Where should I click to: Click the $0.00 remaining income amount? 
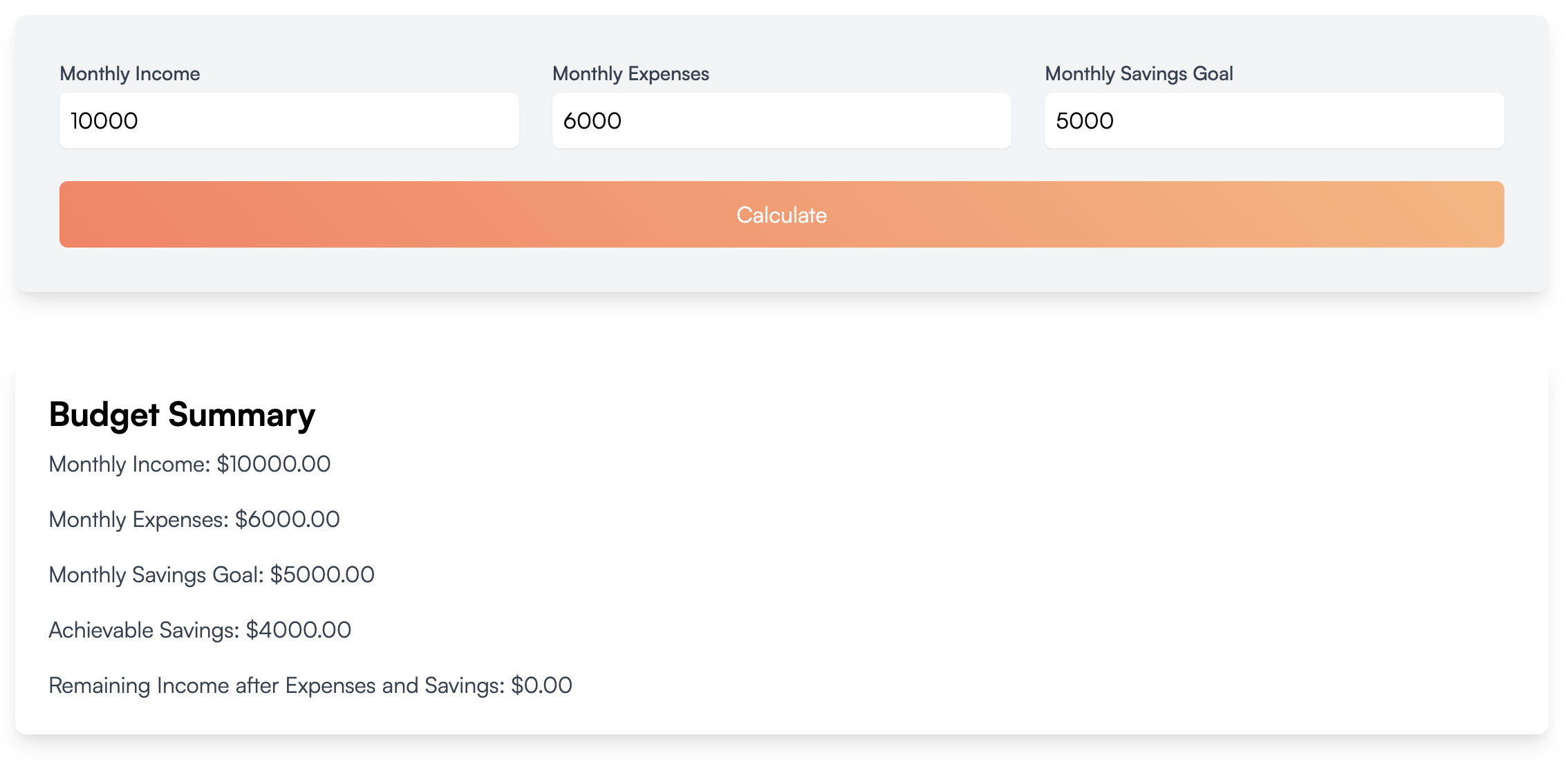point(541,685)
